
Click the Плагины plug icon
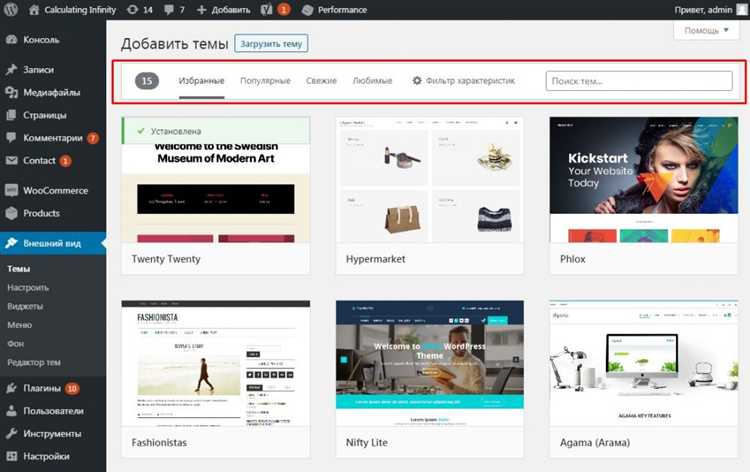(x=11, y=388)
